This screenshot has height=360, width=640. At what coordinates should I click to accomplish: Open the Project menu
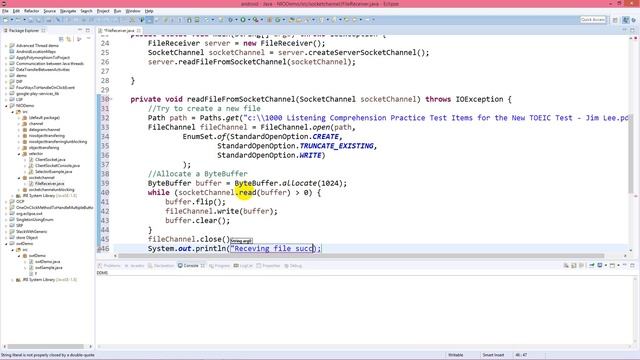click(103, 11)
